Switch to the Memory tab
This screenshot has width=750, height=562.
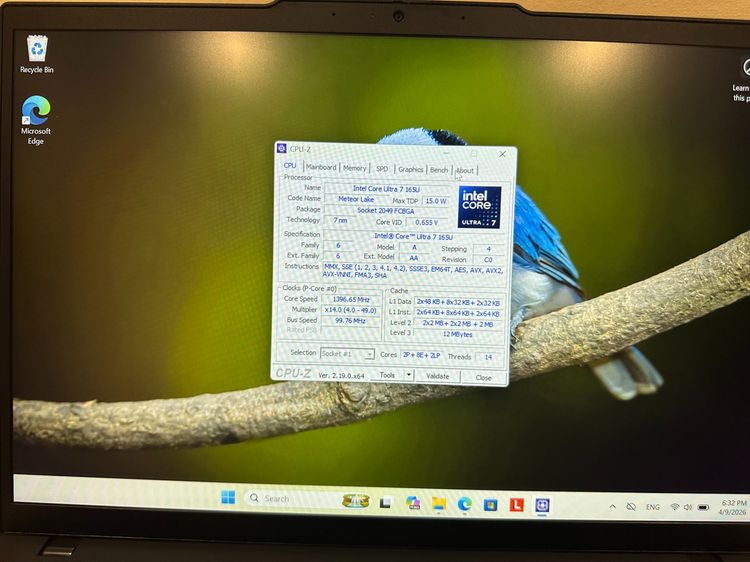click(x=354, y=168)
